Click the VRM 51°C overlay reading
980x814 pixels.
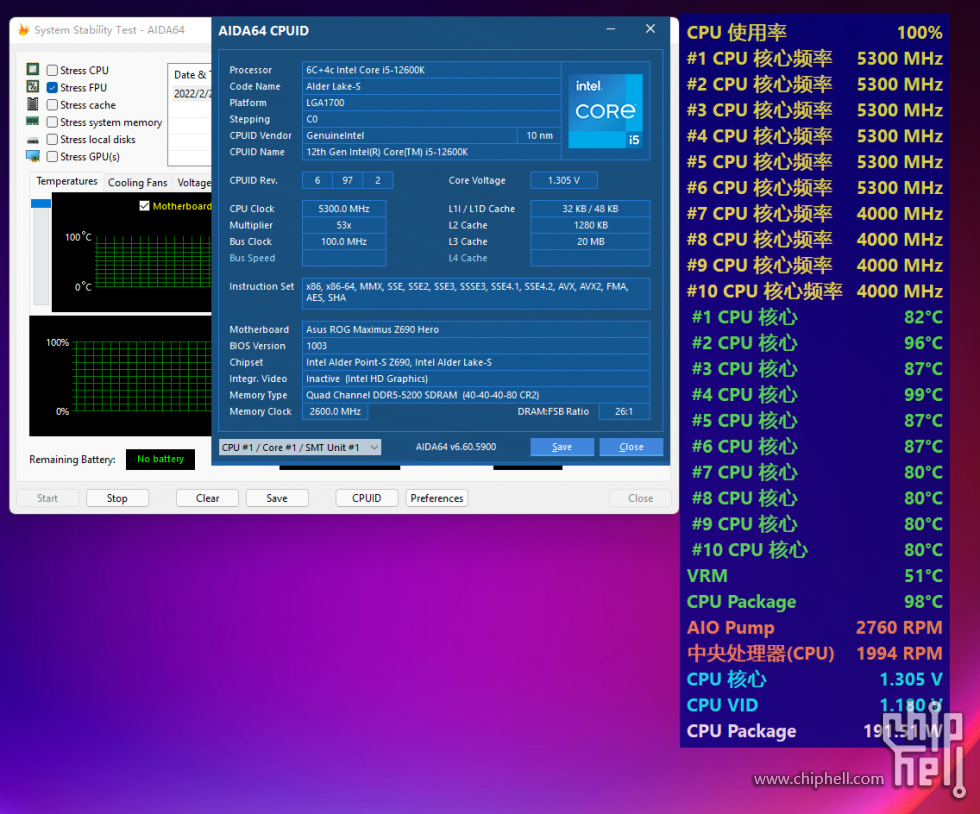[x=814, y=576]
